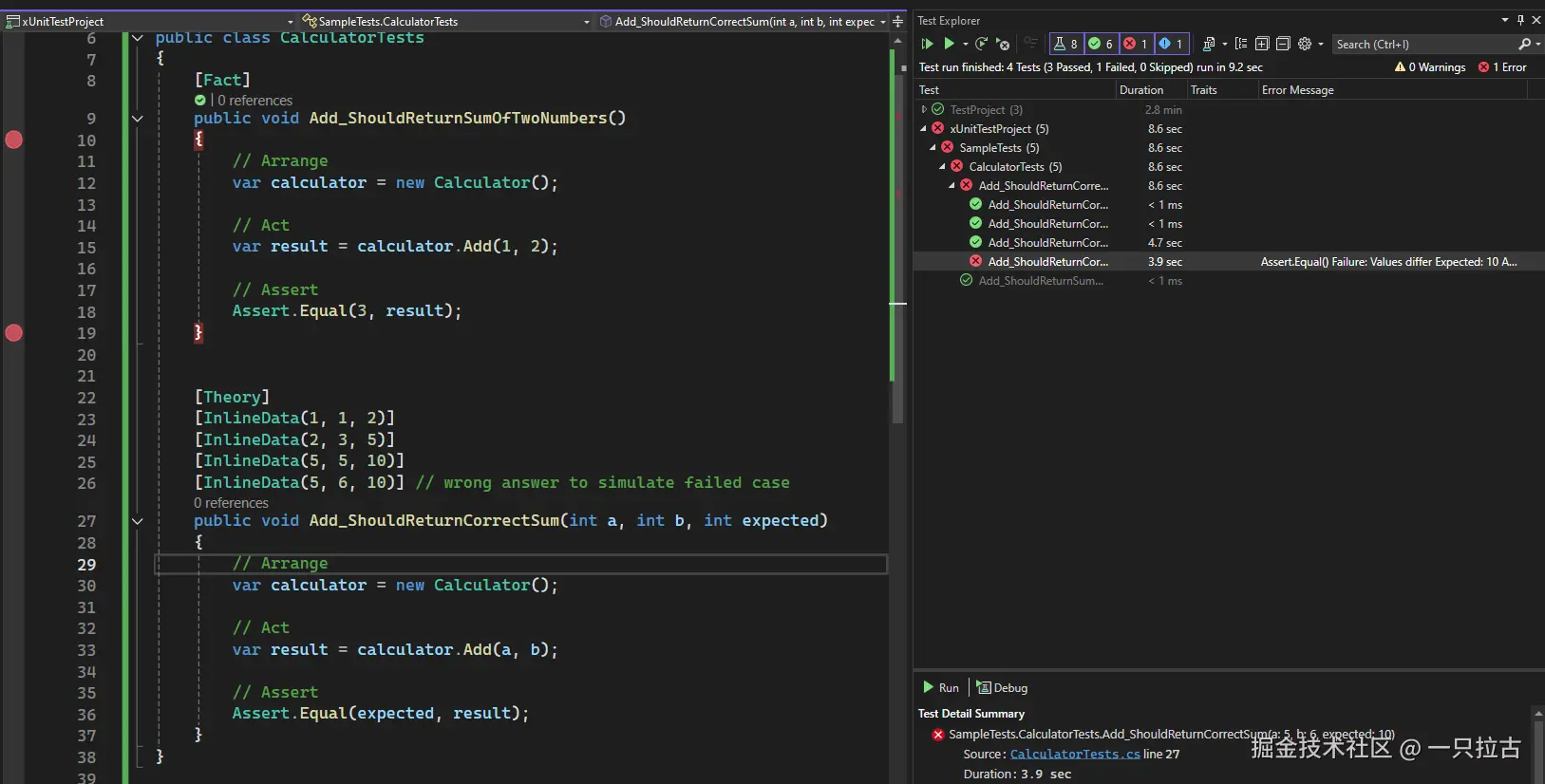Select the xUnitTestProject (5) tree row
The height and width of the screenshot is (784, 1545).
1228,128
